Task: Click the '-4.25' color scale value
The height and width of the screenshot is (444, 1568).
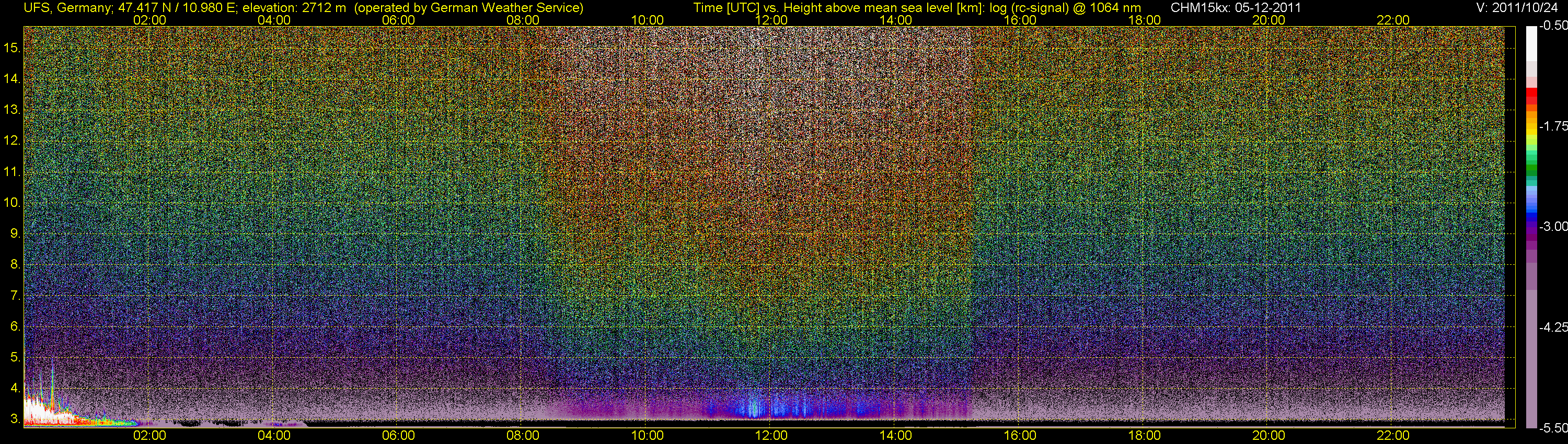Action: [x=1553, y=327]
